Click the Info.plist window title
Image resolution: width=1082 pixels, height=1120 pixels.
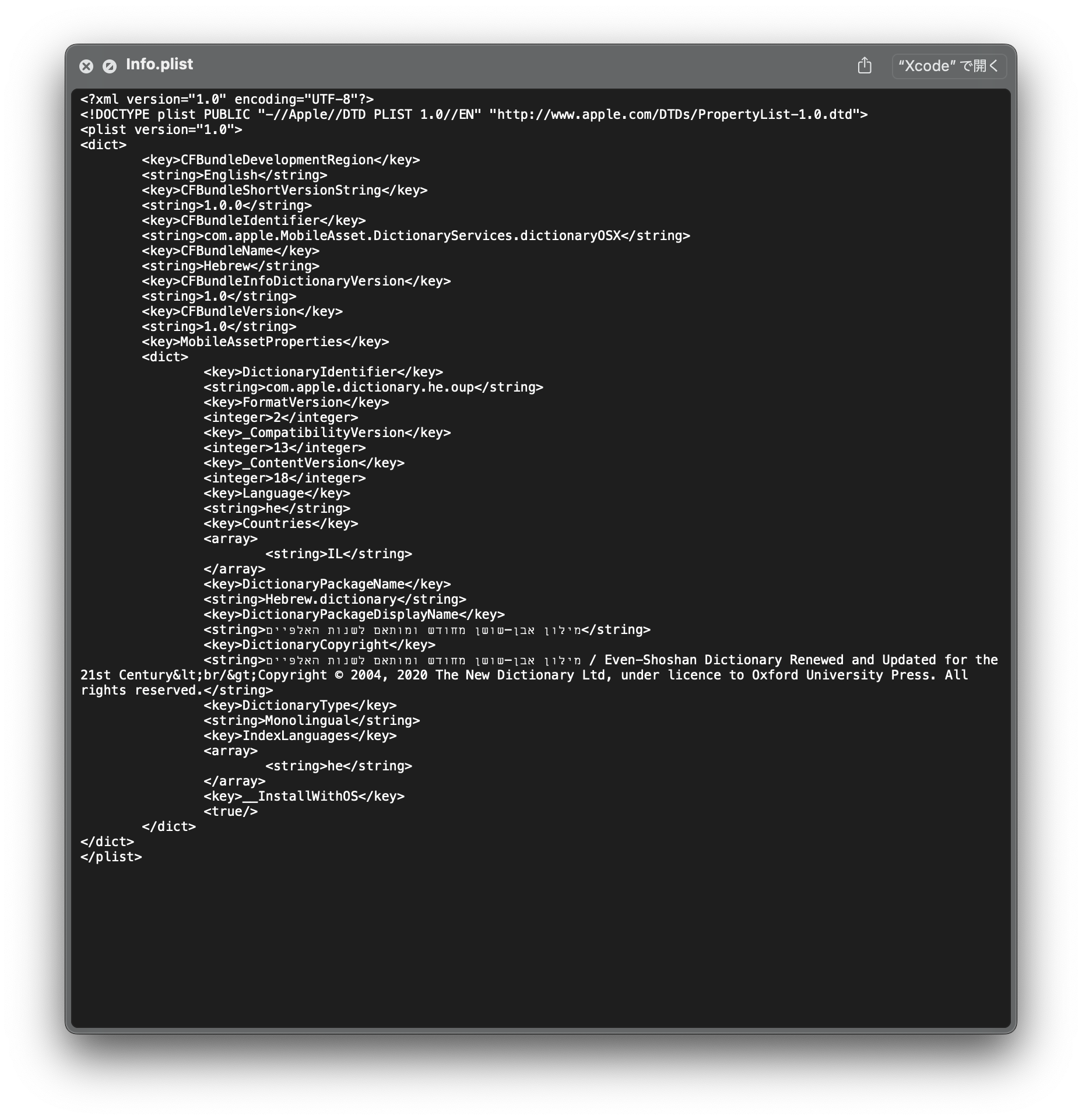tap(159, 64)
